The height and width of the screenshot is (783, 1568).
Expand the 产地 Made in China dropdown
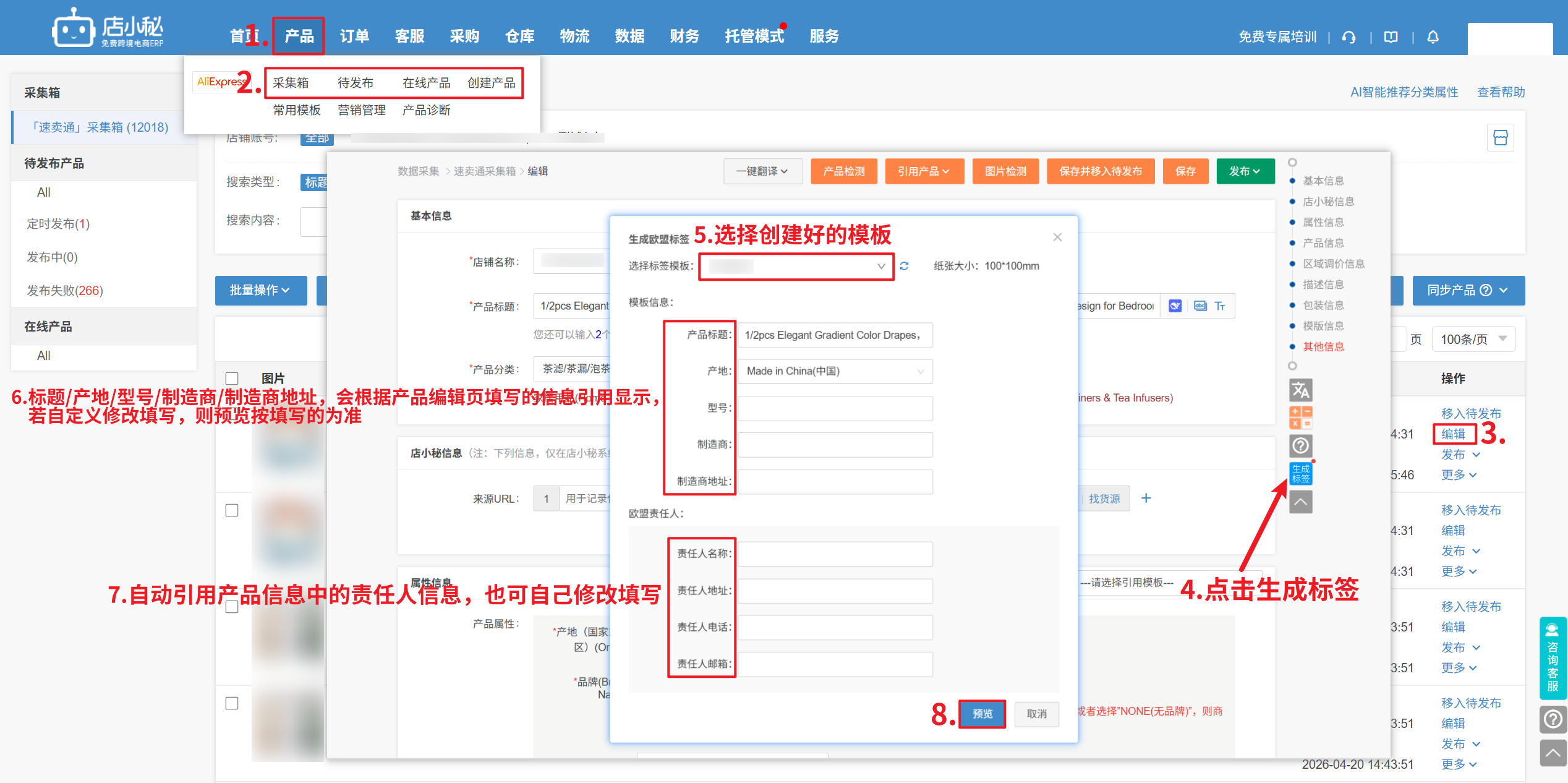835,371
